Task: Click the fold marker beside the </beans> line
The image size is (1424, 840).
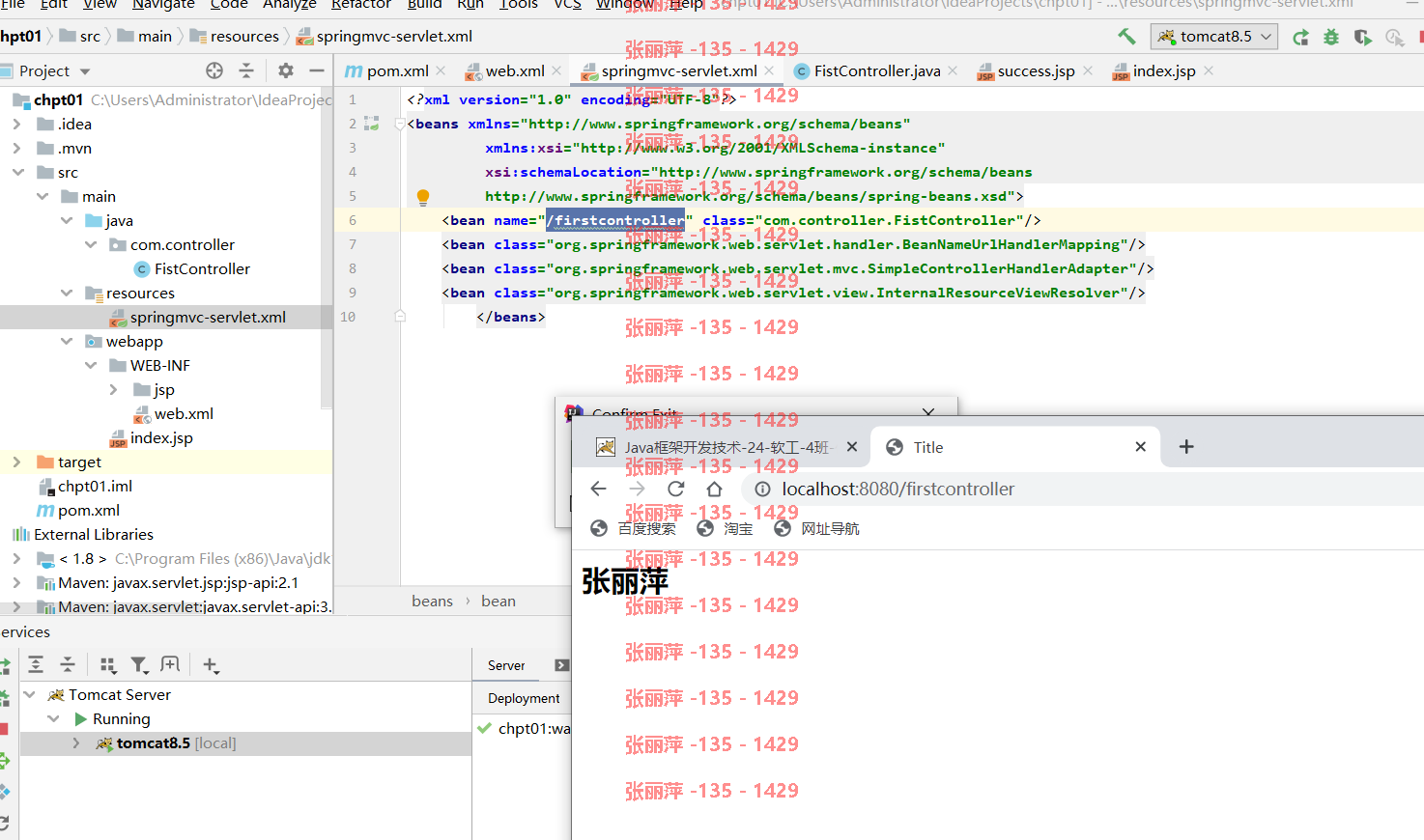Action: click(400, 316)
